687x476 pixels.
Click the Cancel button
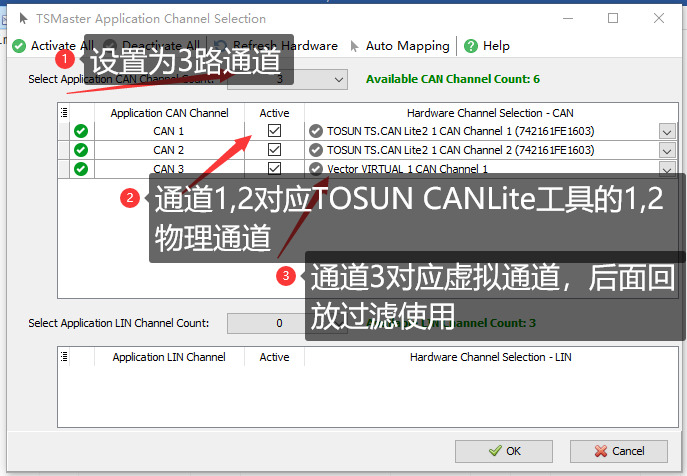619,451
